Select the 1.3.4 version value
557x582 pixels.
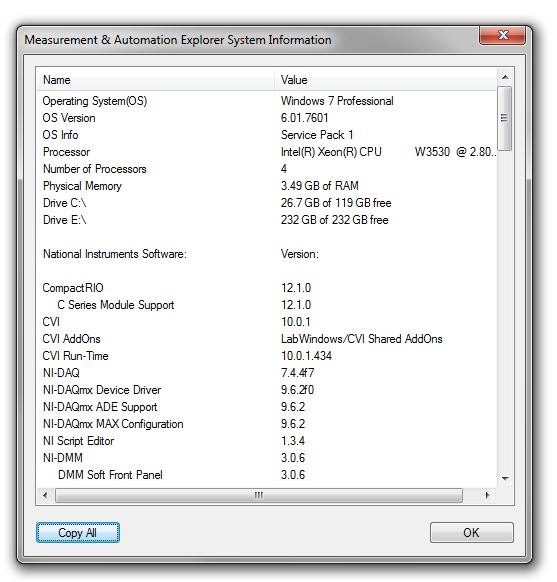293,441
